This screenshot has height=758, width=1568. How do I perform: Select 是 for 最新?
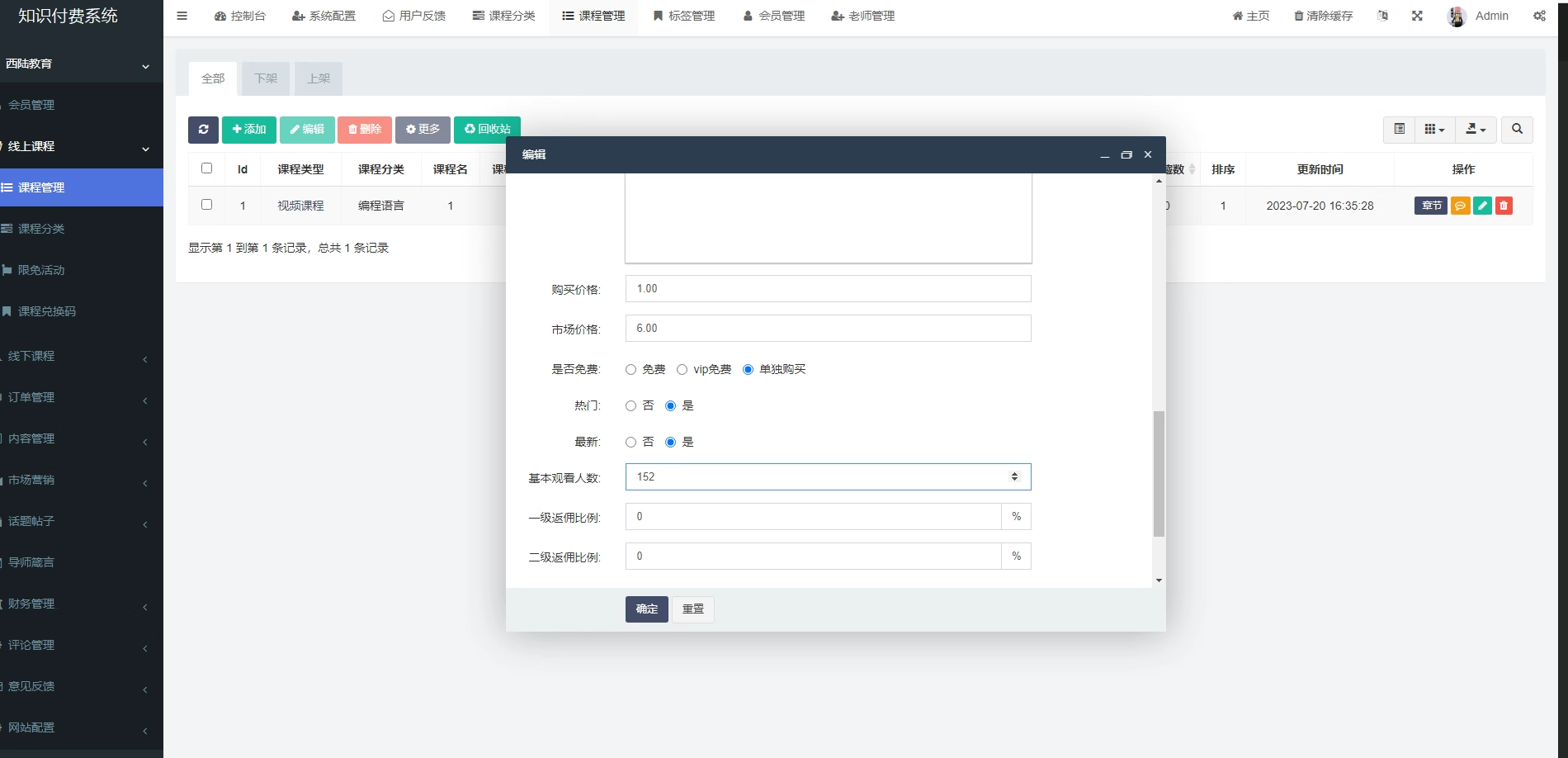tap(671, 443)
